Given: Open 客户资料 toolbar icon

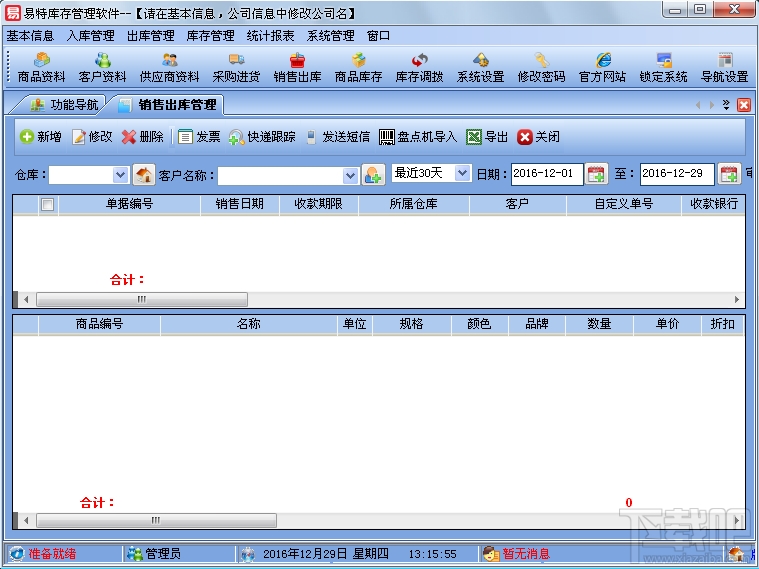Looking at the screenshot, I should (103, 68).
